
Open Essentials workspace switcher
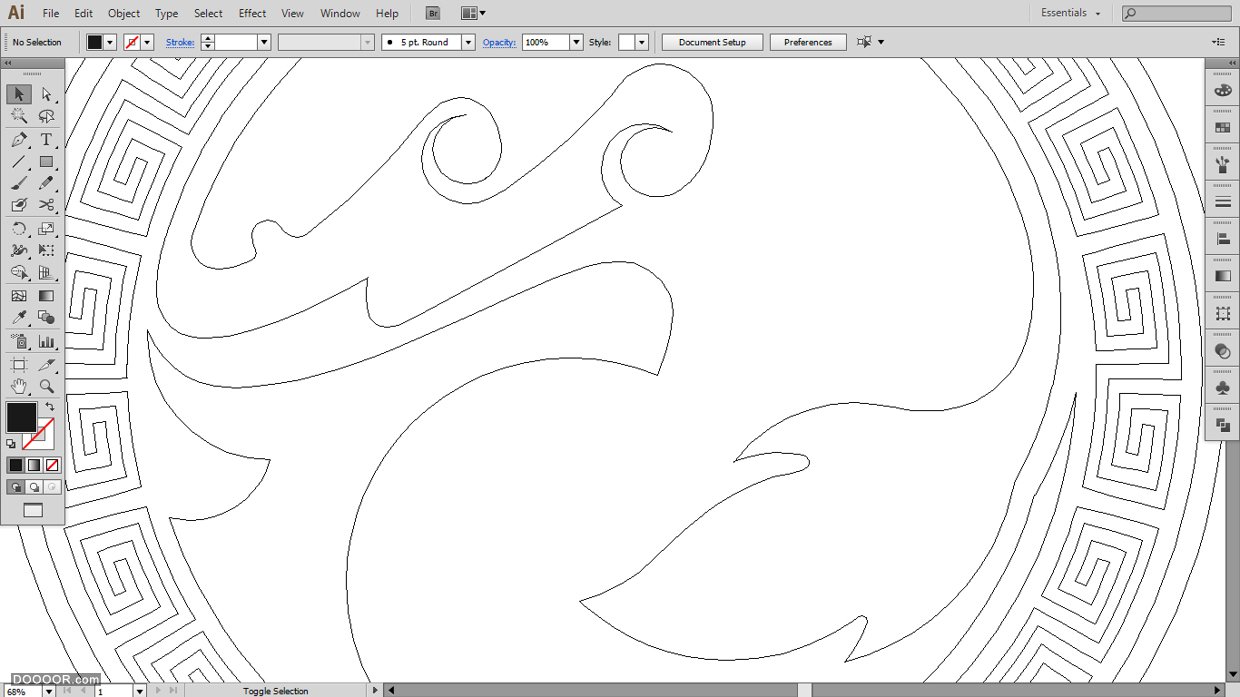[1070, 13]
